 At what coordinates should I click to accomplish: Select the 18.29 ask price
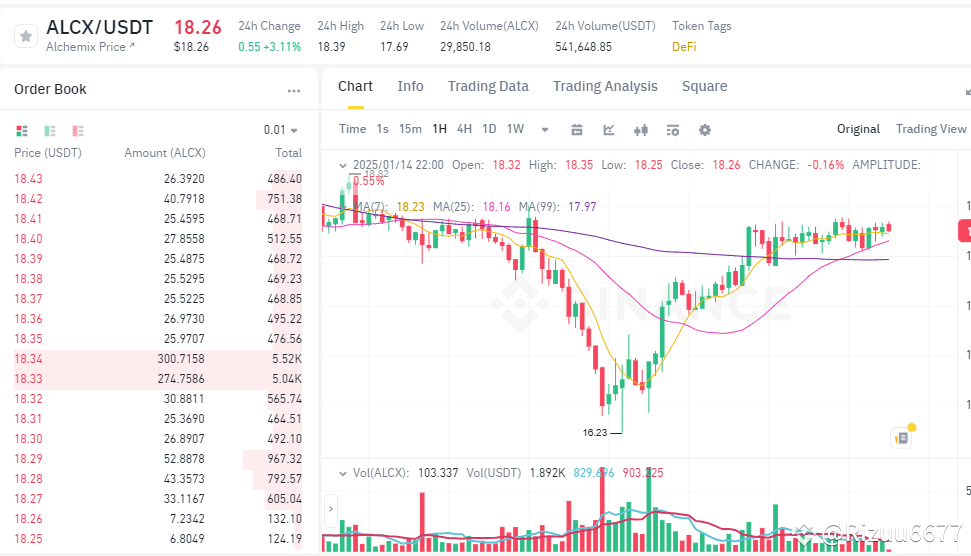28,459
